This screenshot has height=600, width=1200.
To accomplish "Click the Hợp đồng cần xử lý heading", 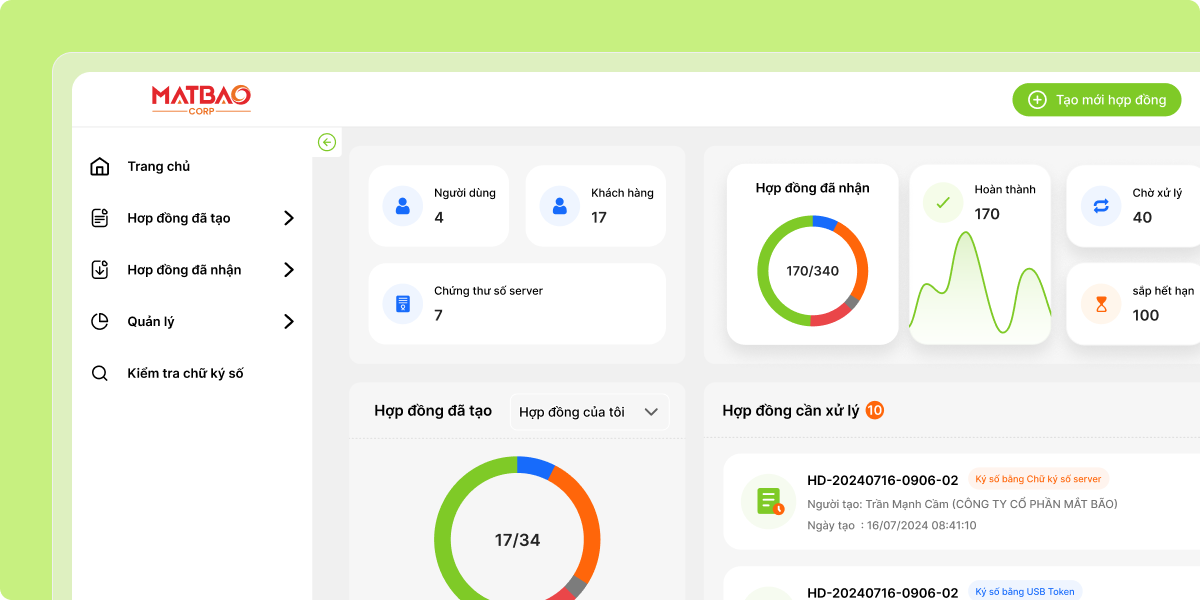I will [791, 410].
